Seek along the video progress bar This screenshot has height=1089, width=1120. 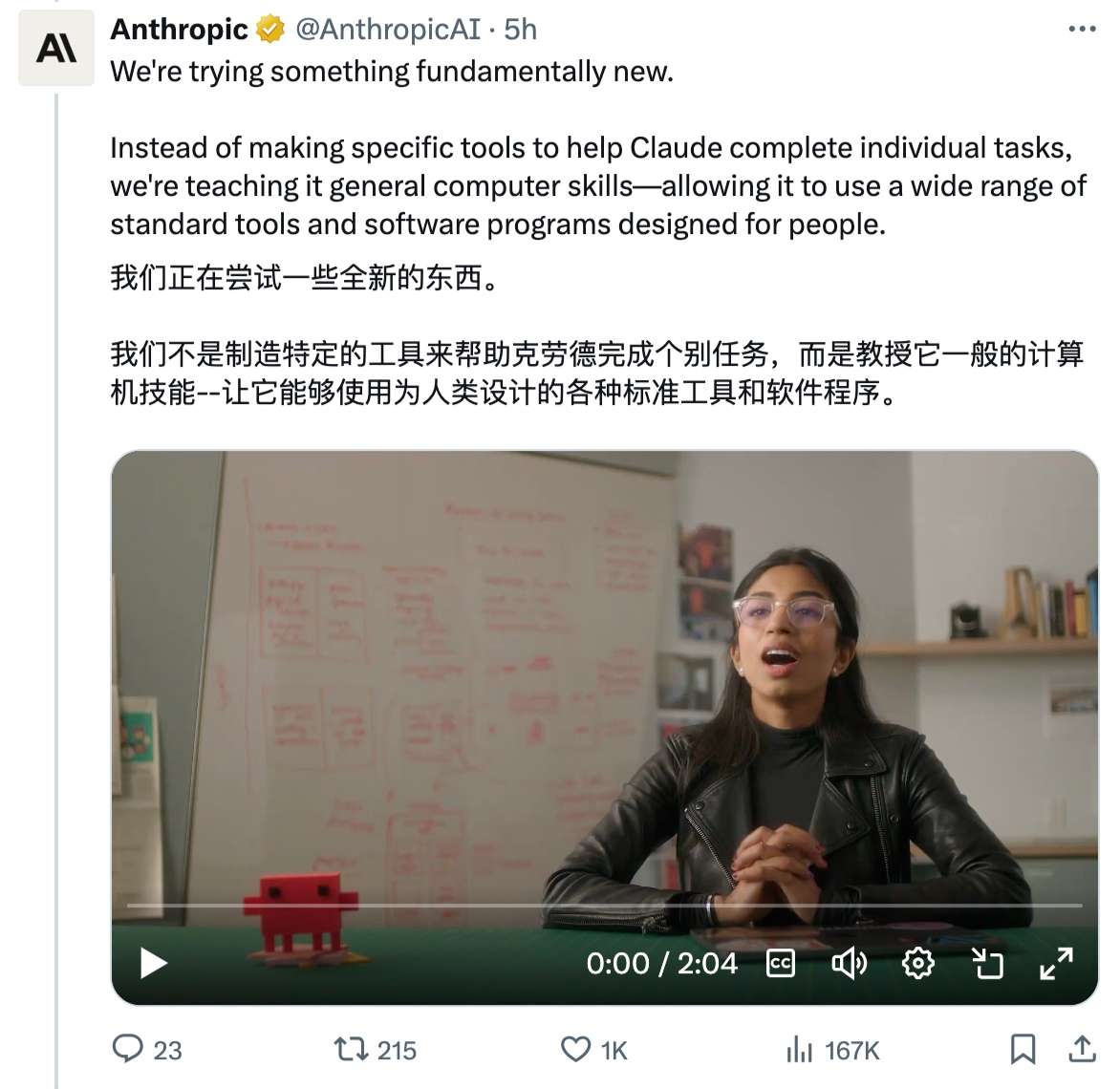pyautogui.click(x=604, y=905)
